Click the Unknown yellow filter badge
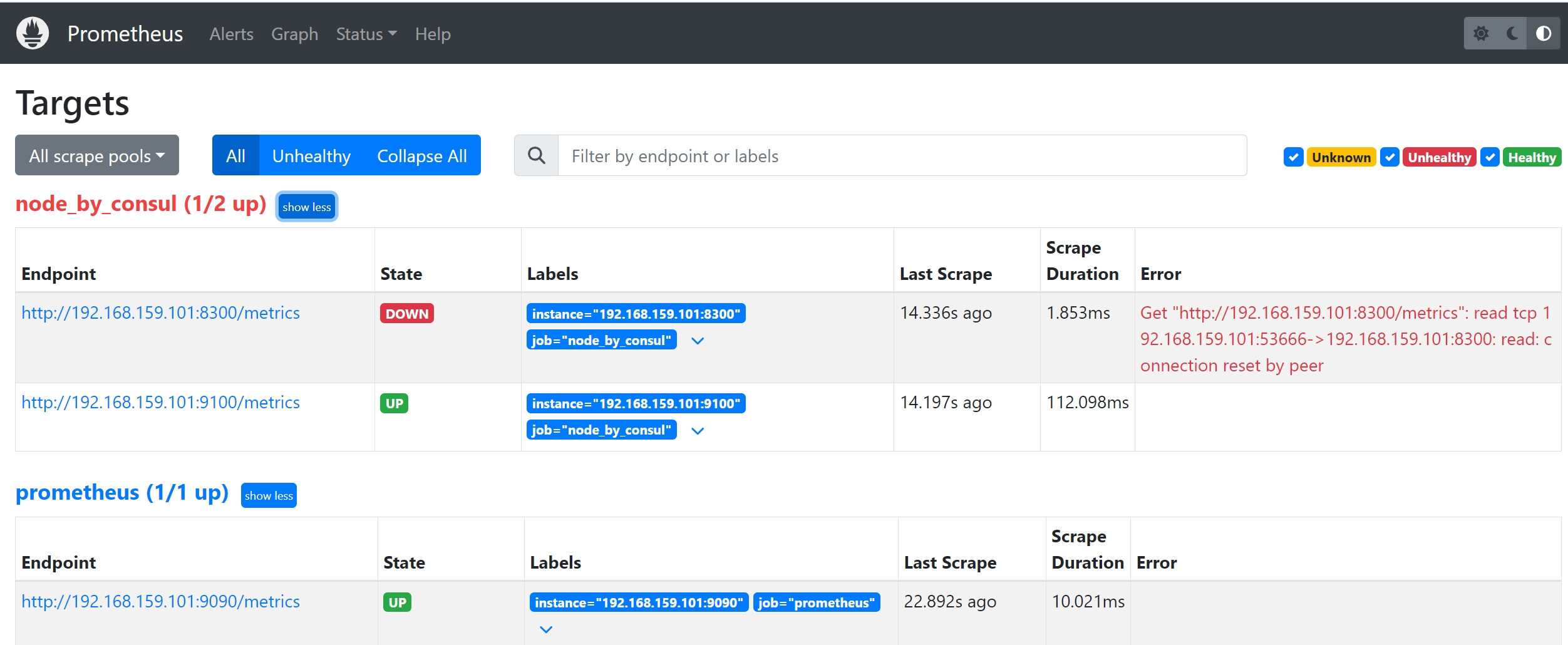Image resolution: width=1568 pixels, height=645 pixels. click(x=1341, y=157)
